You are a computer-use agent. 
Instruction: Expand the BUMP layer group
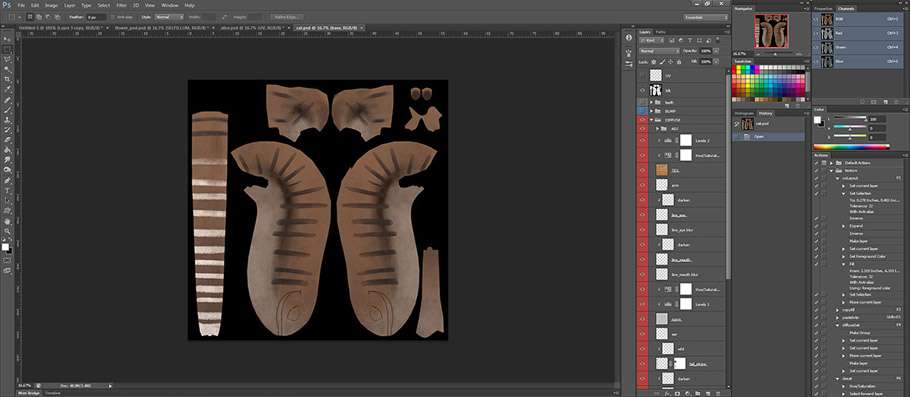click(x=652, y=110)
